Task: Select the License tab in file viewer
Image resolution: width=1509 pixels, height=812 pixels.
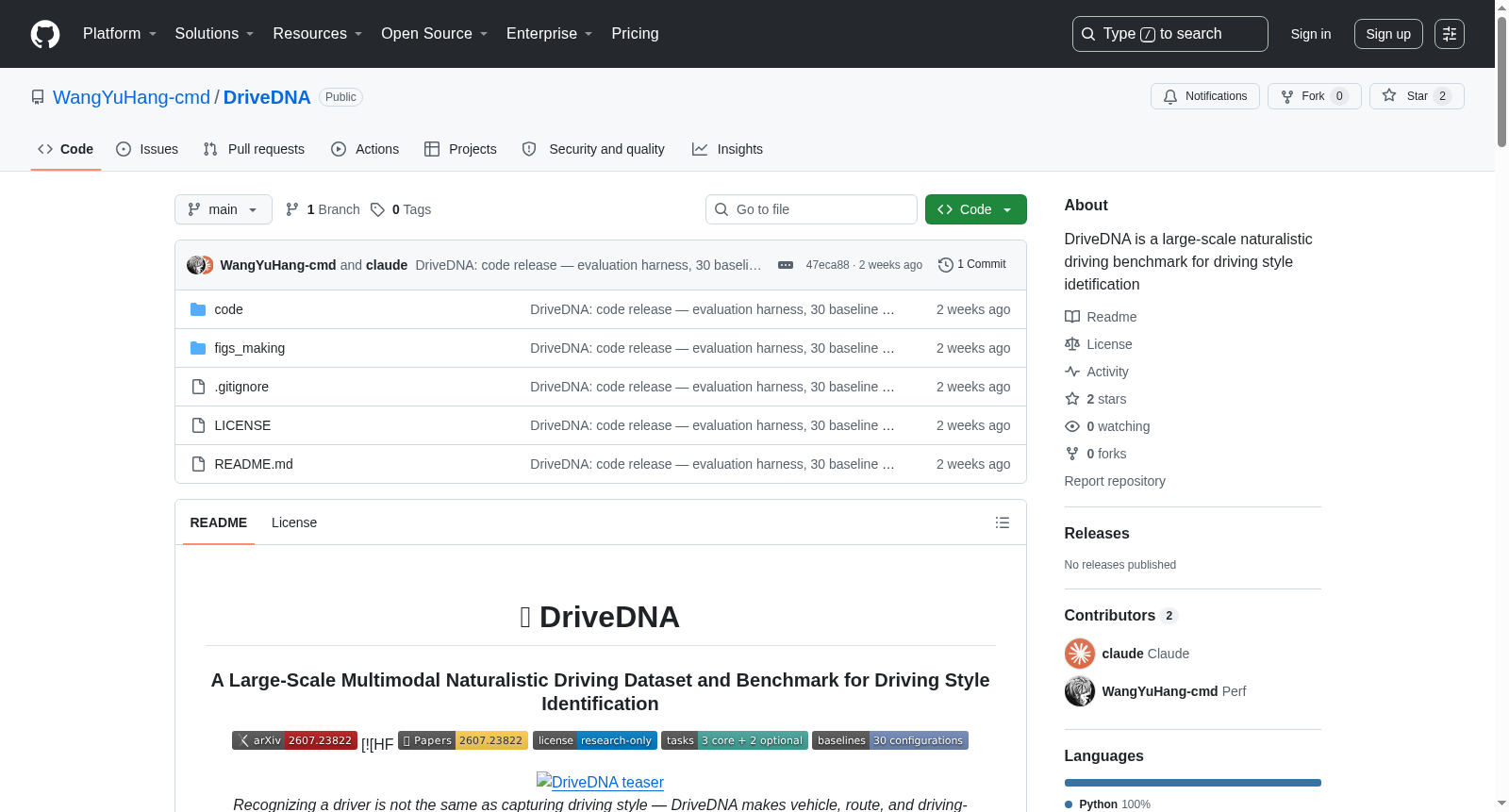Action: (294, 522)
